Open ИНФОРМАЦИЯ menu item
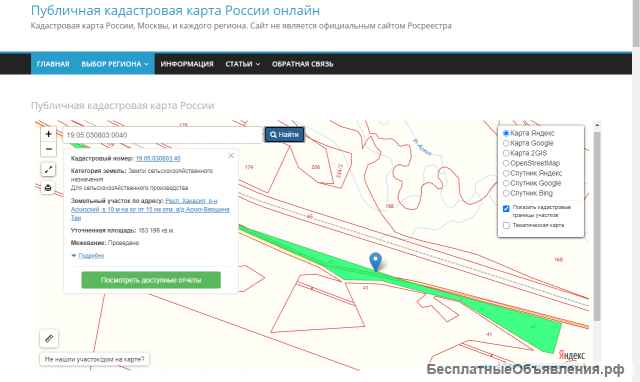Image resolution: width=640 pixels, height=382 pixels. (x=187, y=64)
